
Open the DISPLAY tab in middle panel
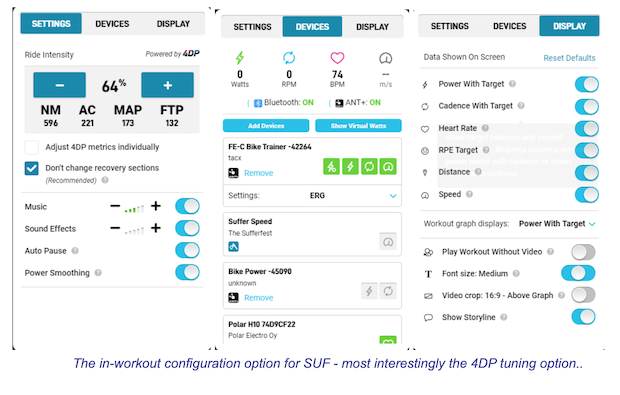pyautogui.click(x=372, y=27)
